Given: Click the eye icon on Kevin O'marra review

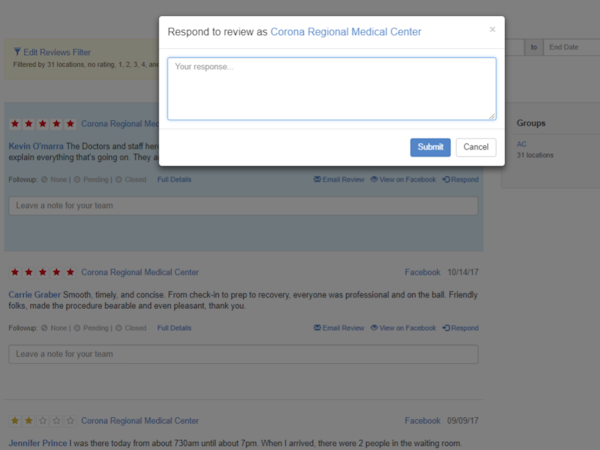Looking at the screenshot, I should pyautogui.click(x=374, y=179).
